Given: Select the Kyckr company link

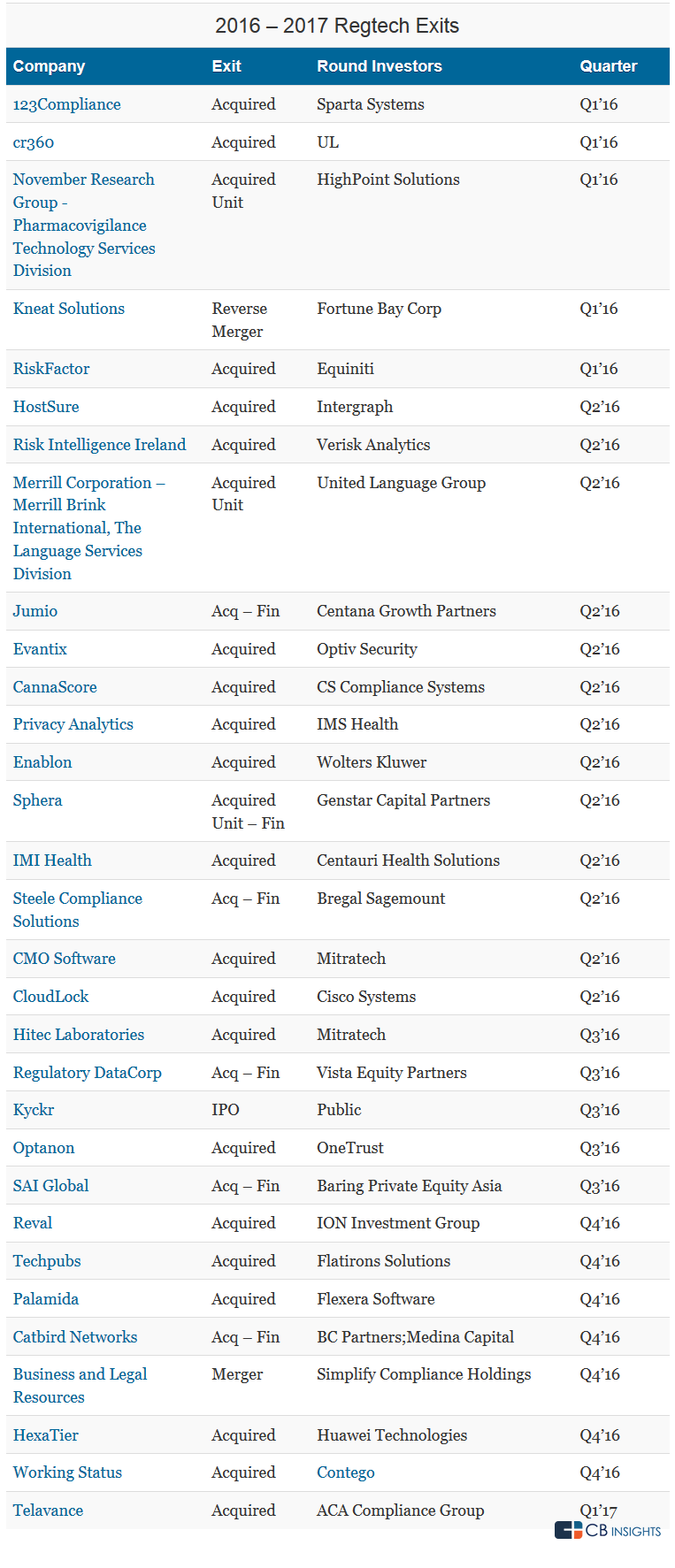Looking at the screenshot, I should point(34,1110).
